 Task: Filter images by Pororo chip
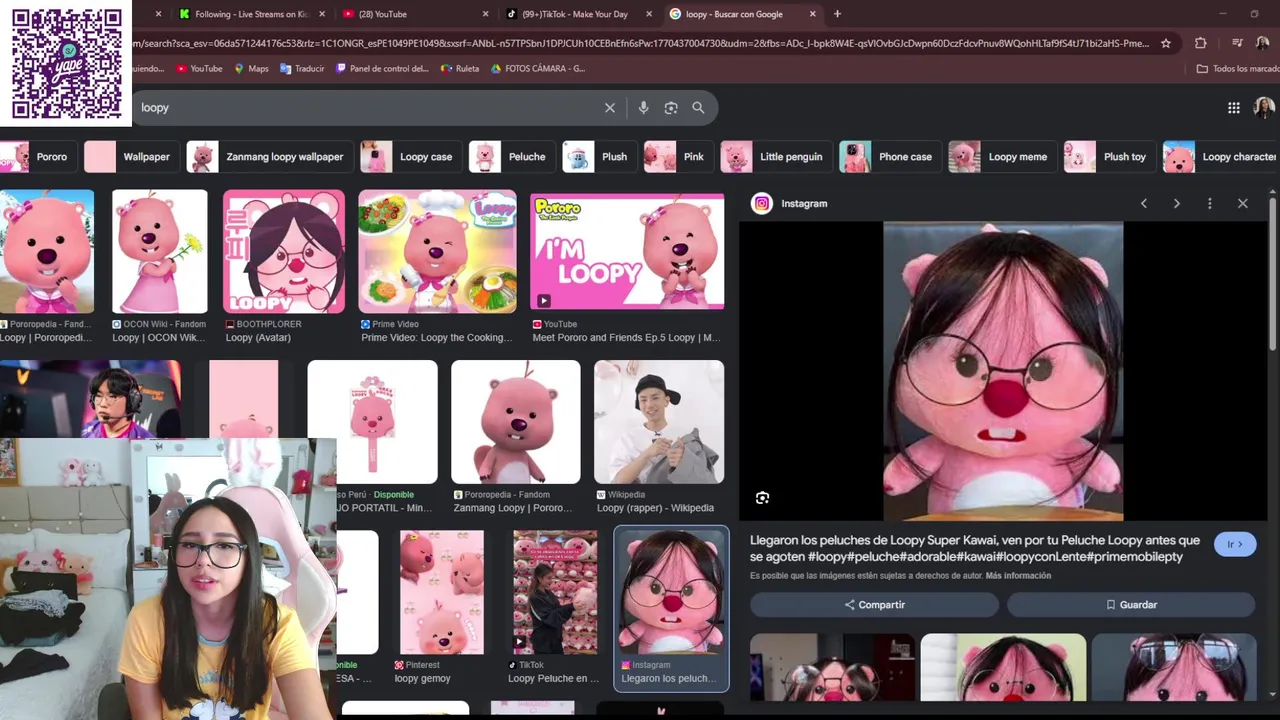coord(38,157)
